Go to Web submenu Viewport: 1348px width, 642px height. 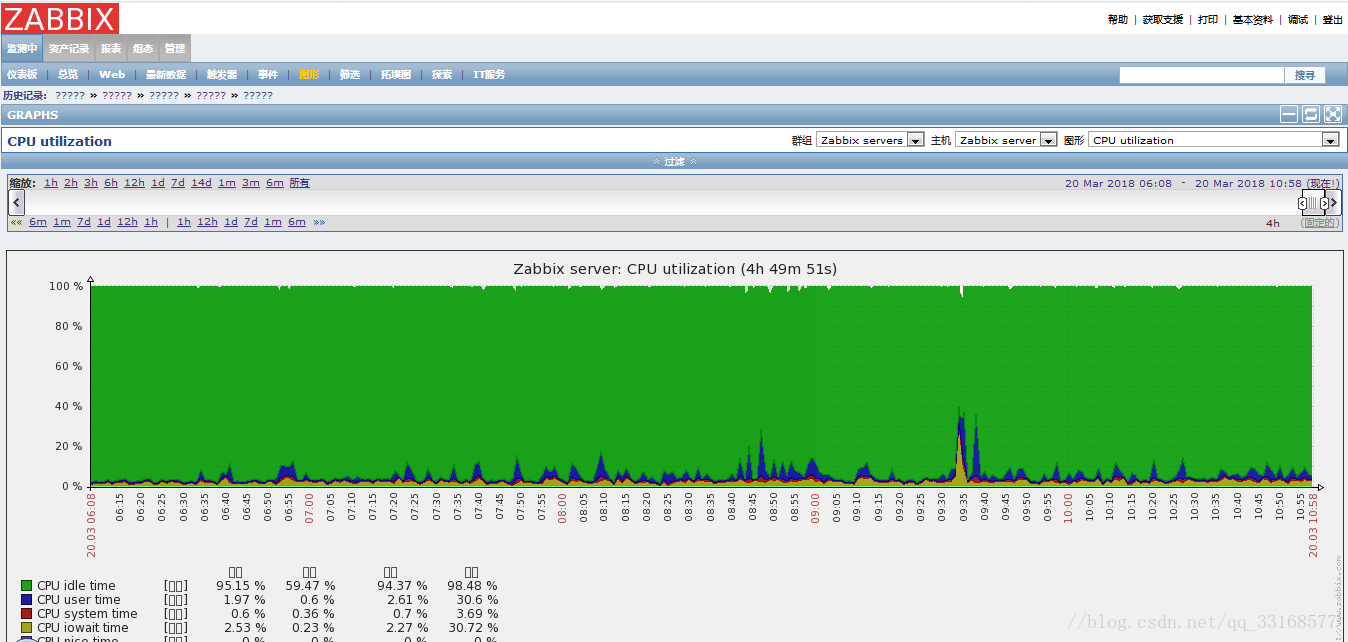(x=112, y=75)
